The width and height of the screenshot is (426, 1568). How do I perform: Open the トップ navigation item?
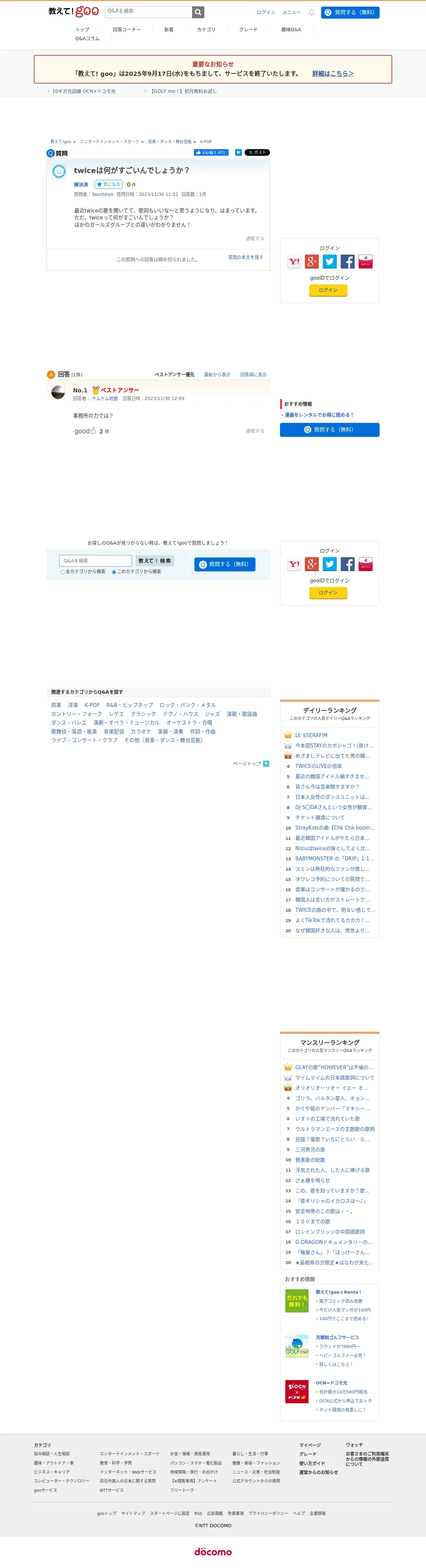coord(82,29)
